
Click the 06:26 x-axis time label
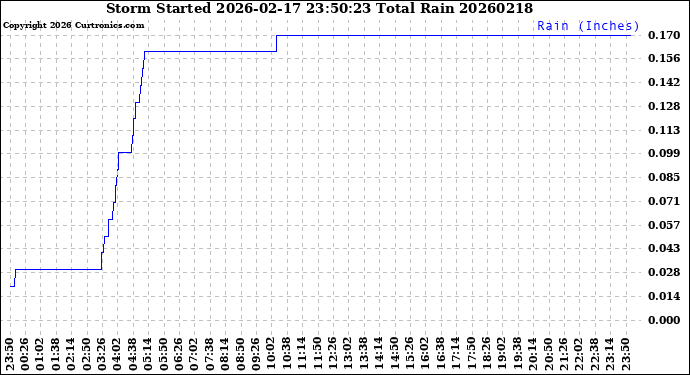179,354
